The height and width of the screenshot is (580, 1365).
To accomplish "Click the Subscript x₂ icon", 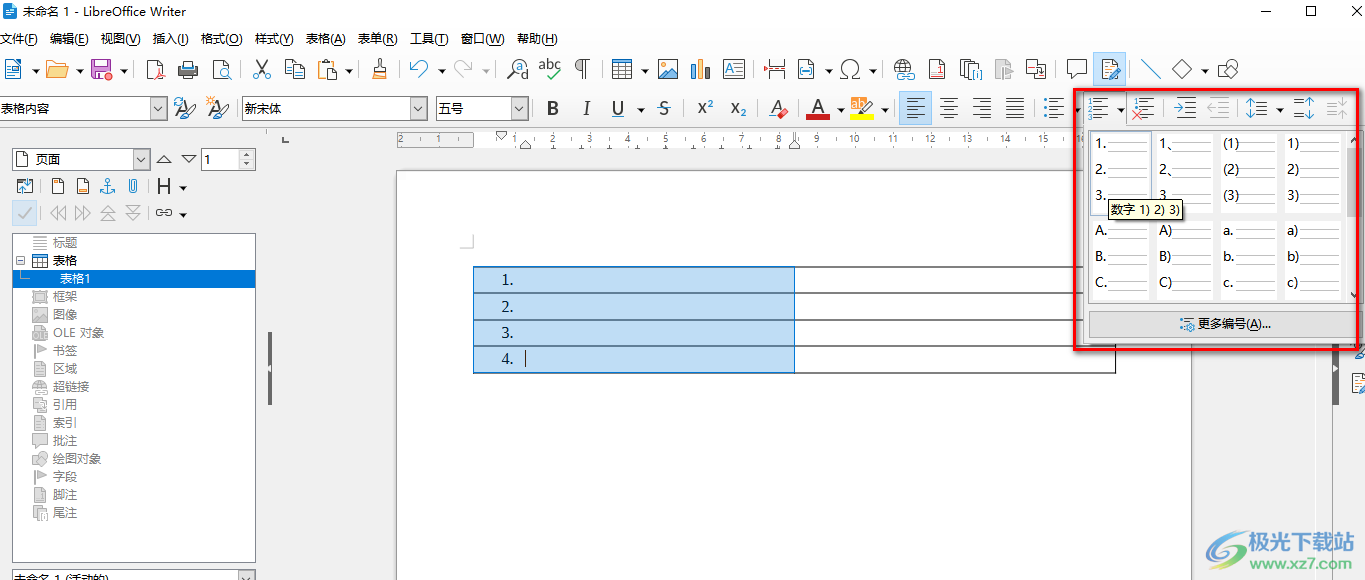I will (738, 108).
